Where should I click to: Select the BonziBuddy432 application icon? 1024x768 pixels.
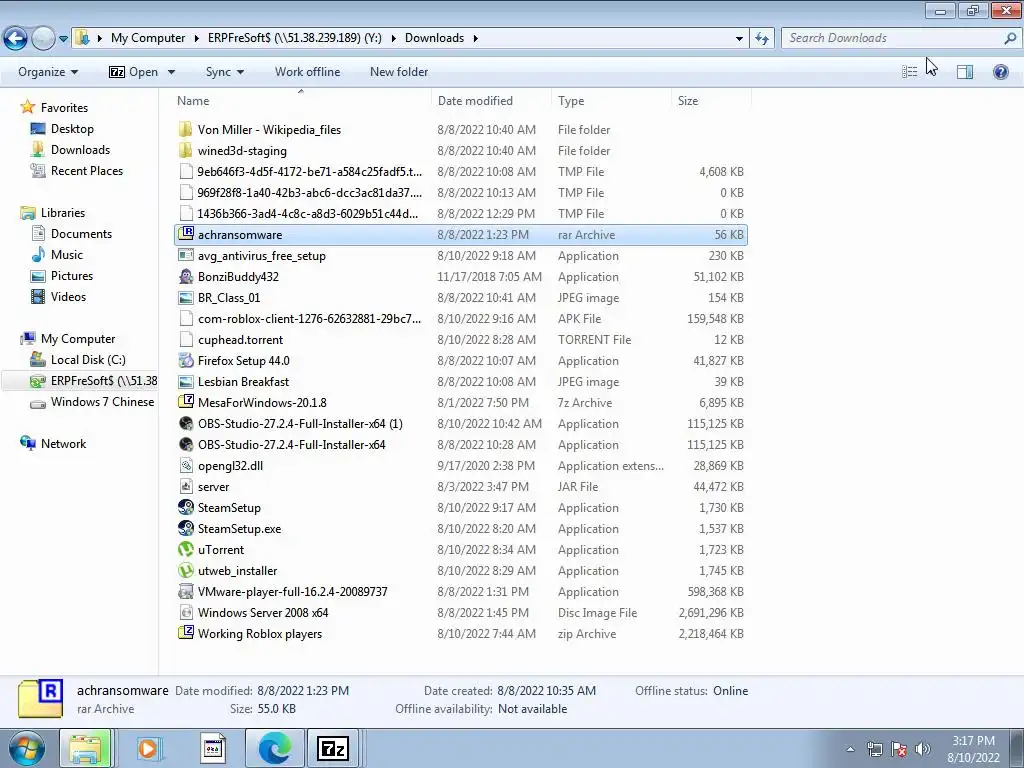(186, 276)
